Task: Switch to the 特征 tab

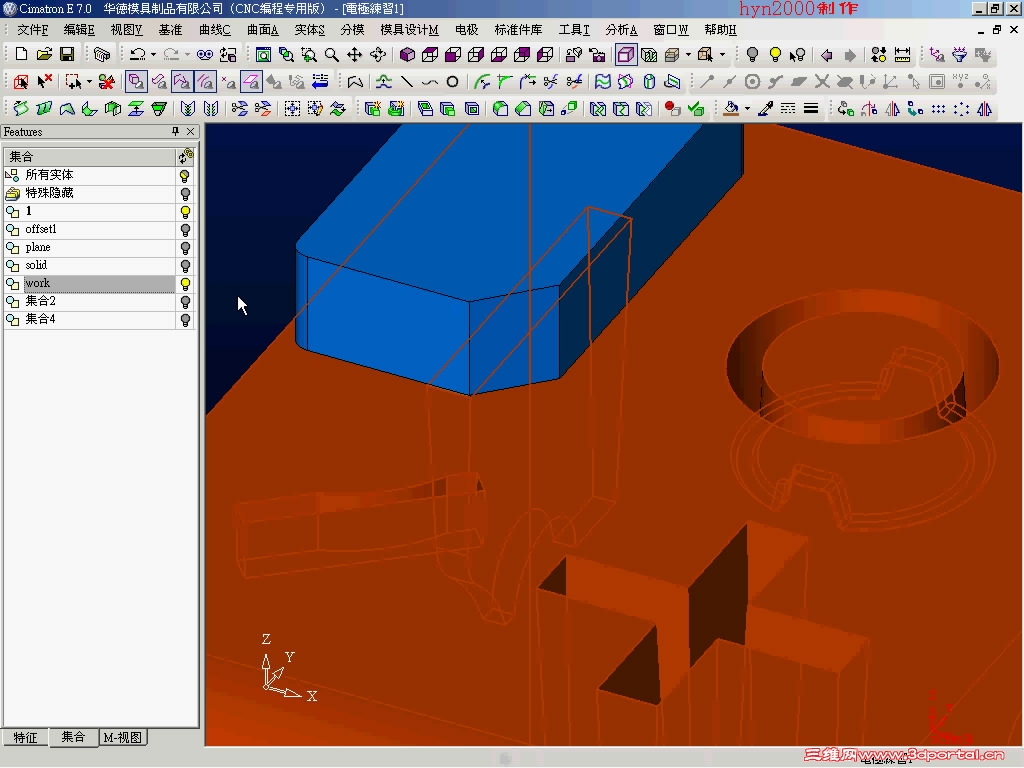Action: coord(25,737)
